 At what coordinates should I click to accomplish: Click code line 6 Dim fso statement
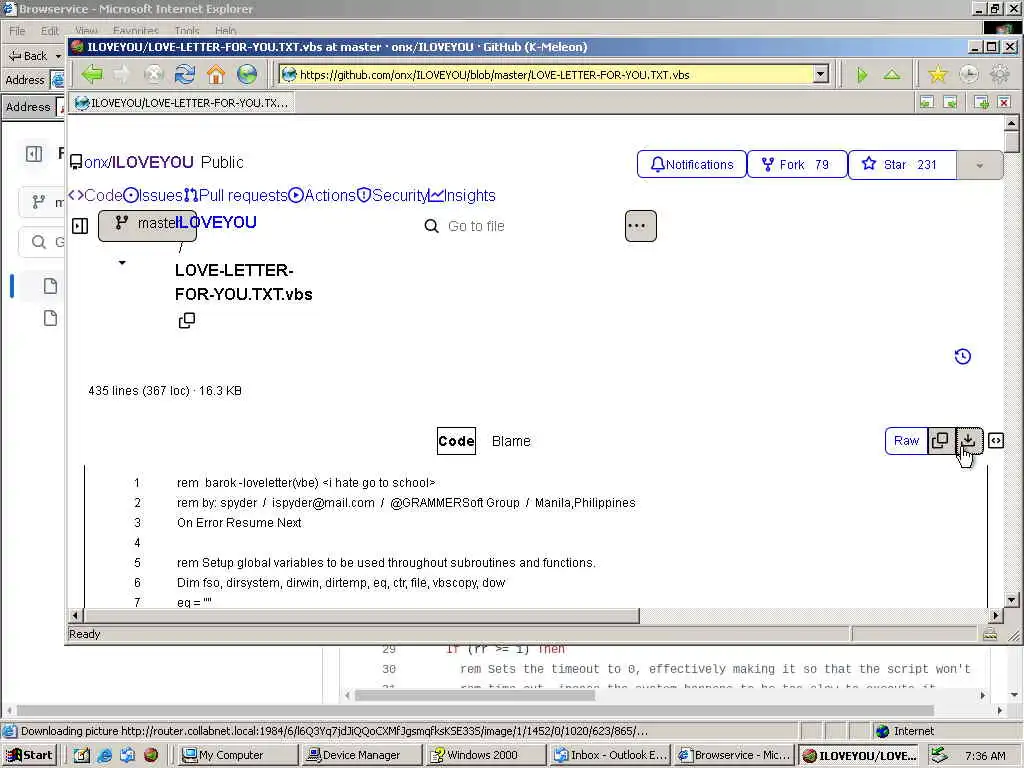coord(341,583)
